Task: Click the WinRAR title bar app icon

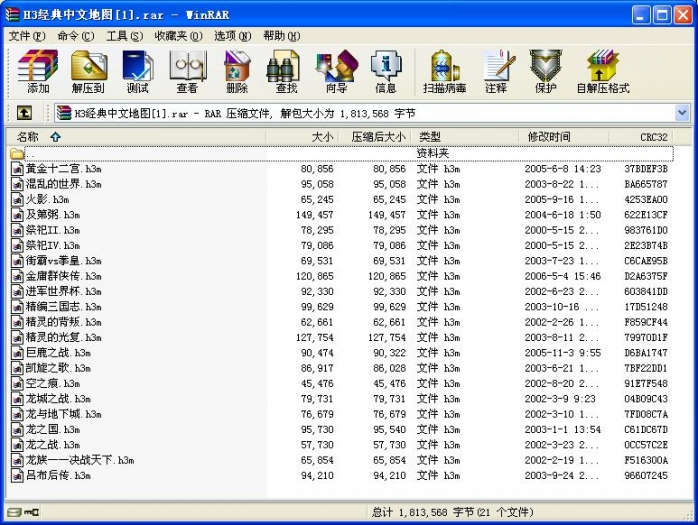Action: (13, 14)
